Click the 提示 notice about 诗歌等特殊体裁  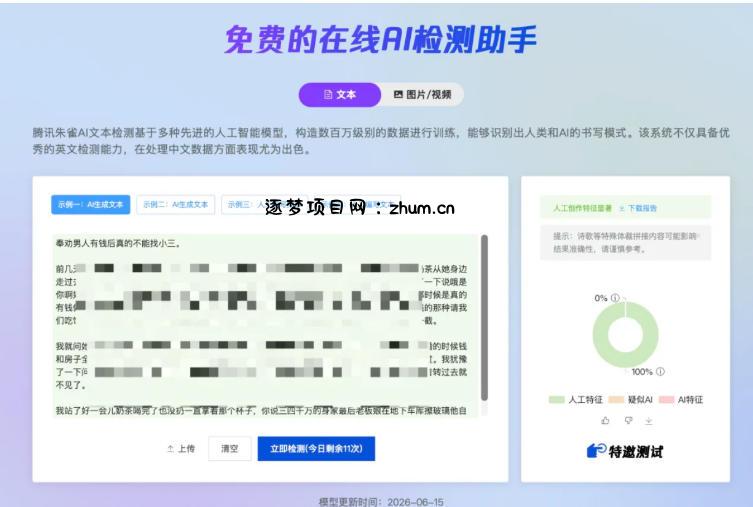pyautogui.click(x=625, y=242)
